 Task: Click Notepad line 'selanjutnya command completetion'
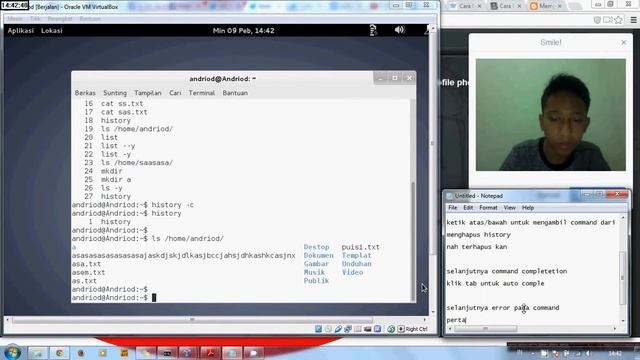(507, 271)
